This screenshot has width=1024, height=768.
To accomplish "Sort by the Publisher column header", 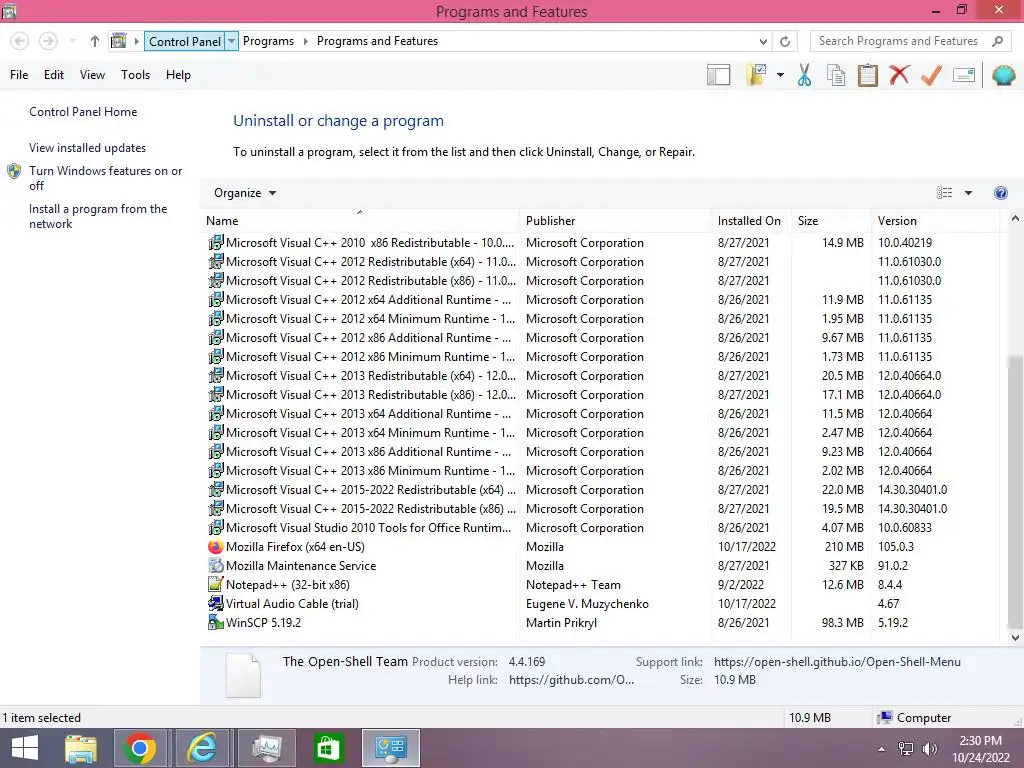I will [615, 221].
